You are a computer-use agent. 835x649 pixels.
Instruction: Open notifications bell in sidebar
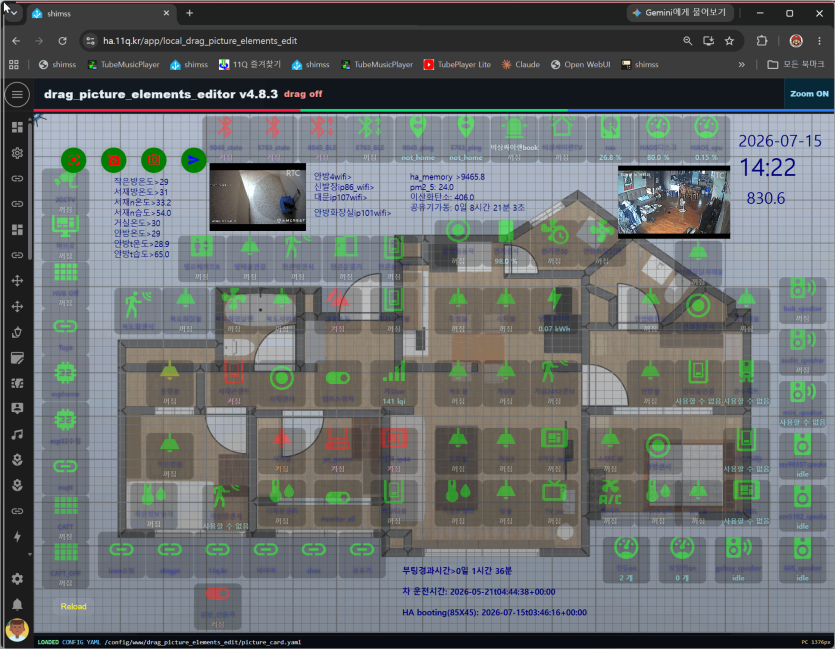point(17,604)
